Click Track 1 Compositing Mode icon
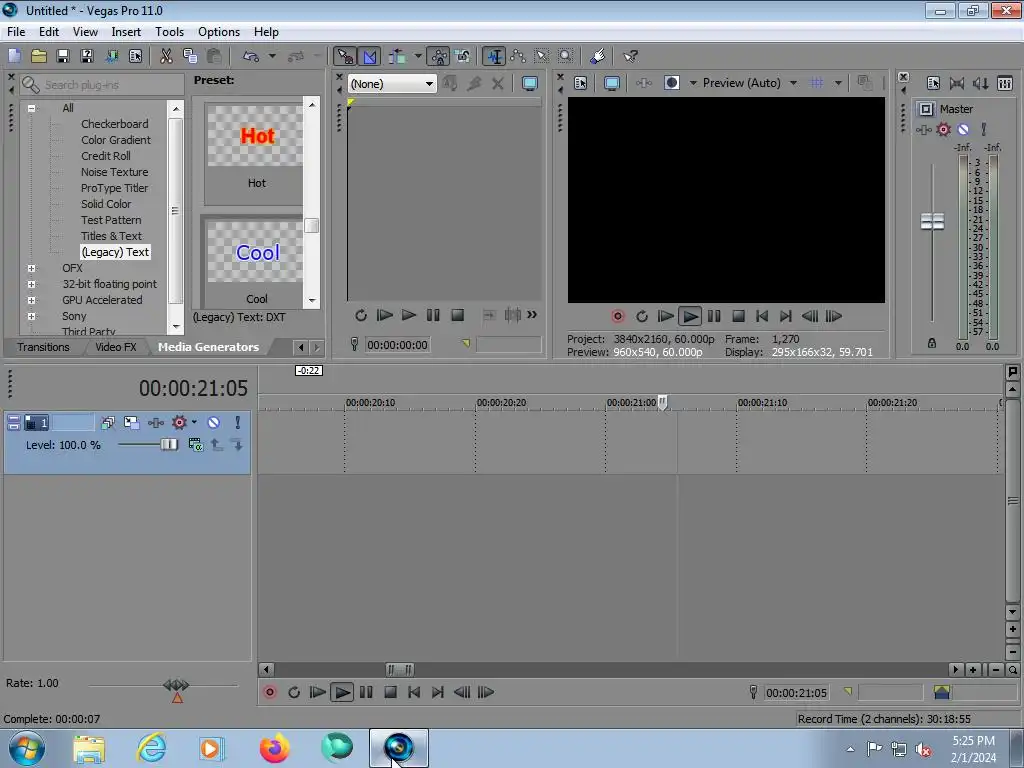This screenshot has height=768, width=1024. (195, 445)
